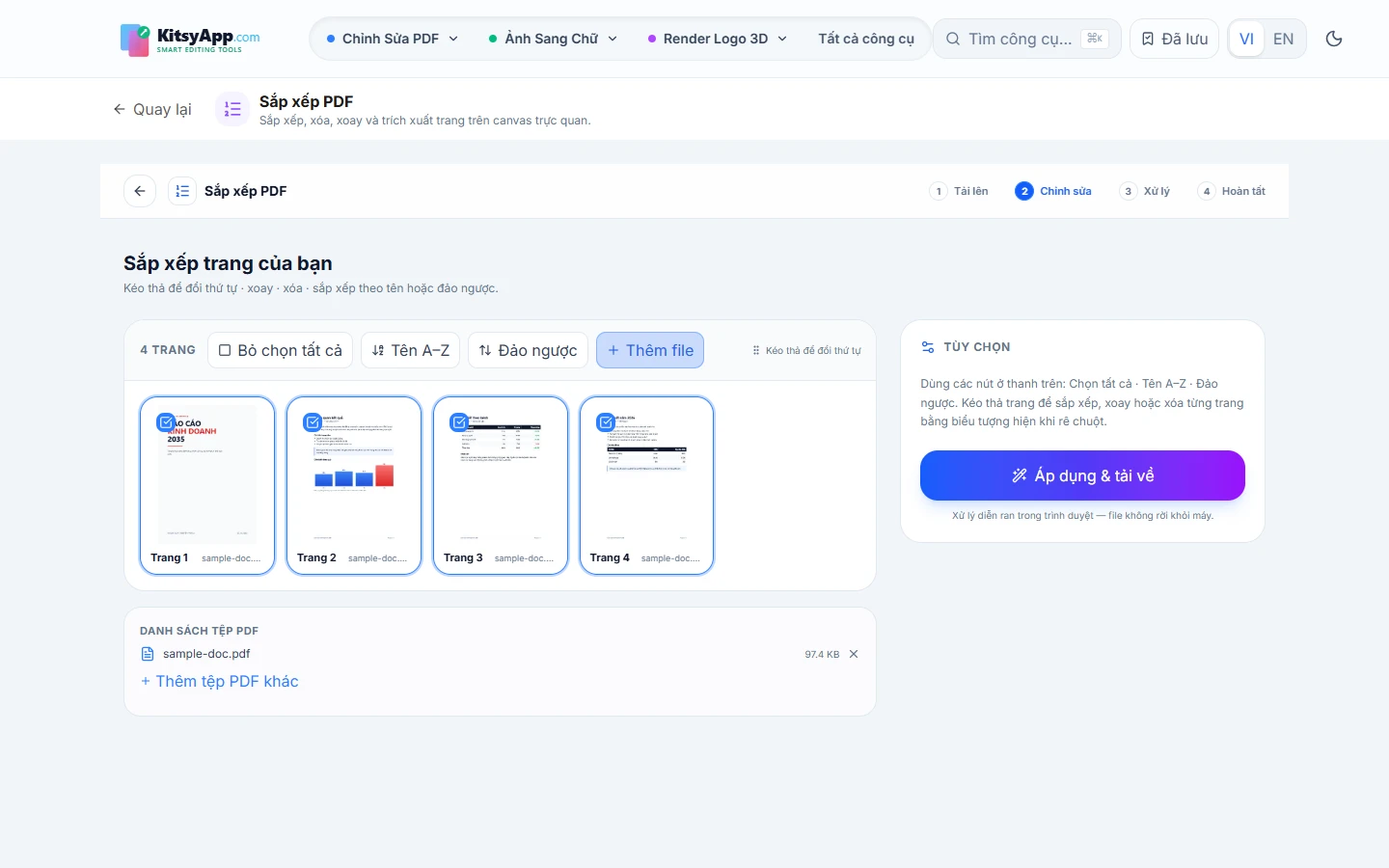Image resolution: width=1389 pixels, height=868 pixels.
Task: Uncheck the Trang 2 checkbox
Action: (x=313, y=422)
